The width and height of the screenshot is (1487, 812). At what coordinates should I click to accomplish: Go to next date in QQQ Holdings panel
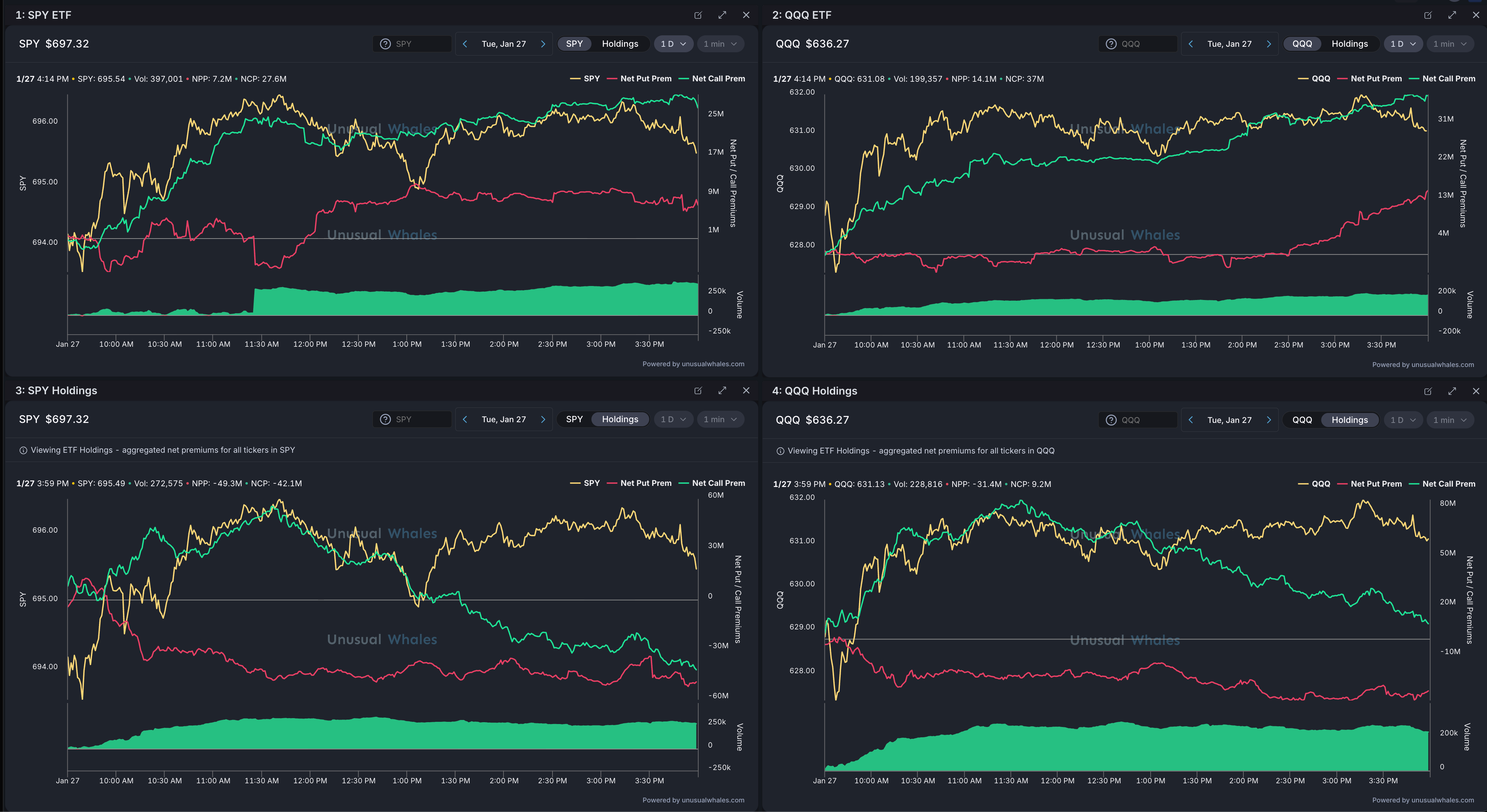(x=1268, y=420)
